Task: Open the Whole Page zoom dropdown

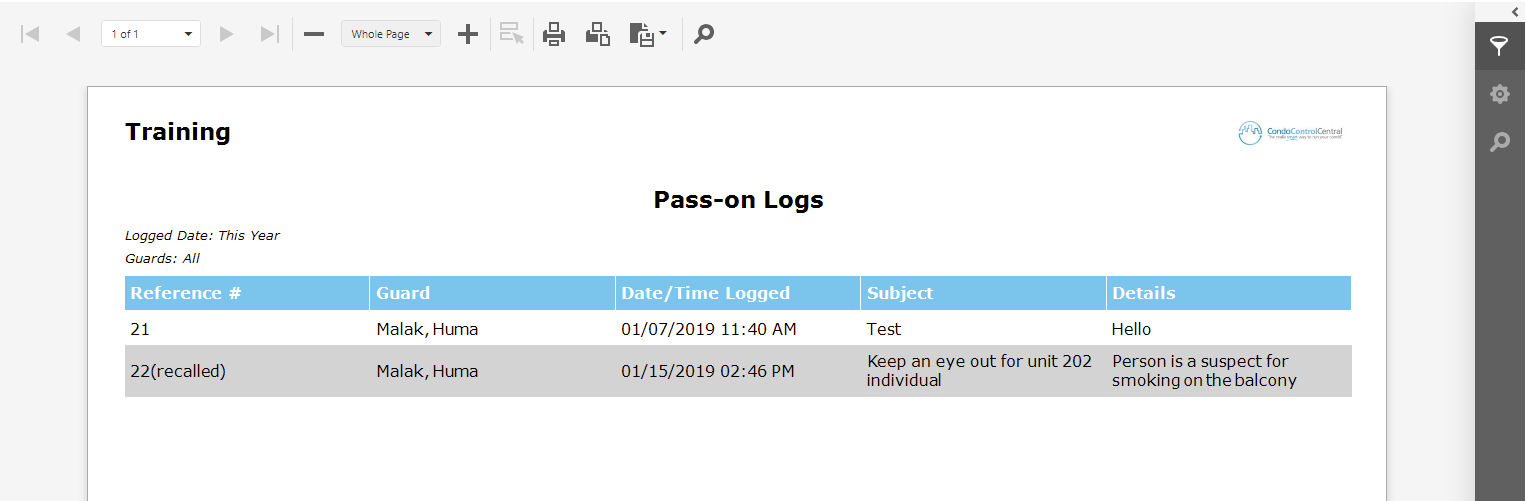Action: coord(391,34)
